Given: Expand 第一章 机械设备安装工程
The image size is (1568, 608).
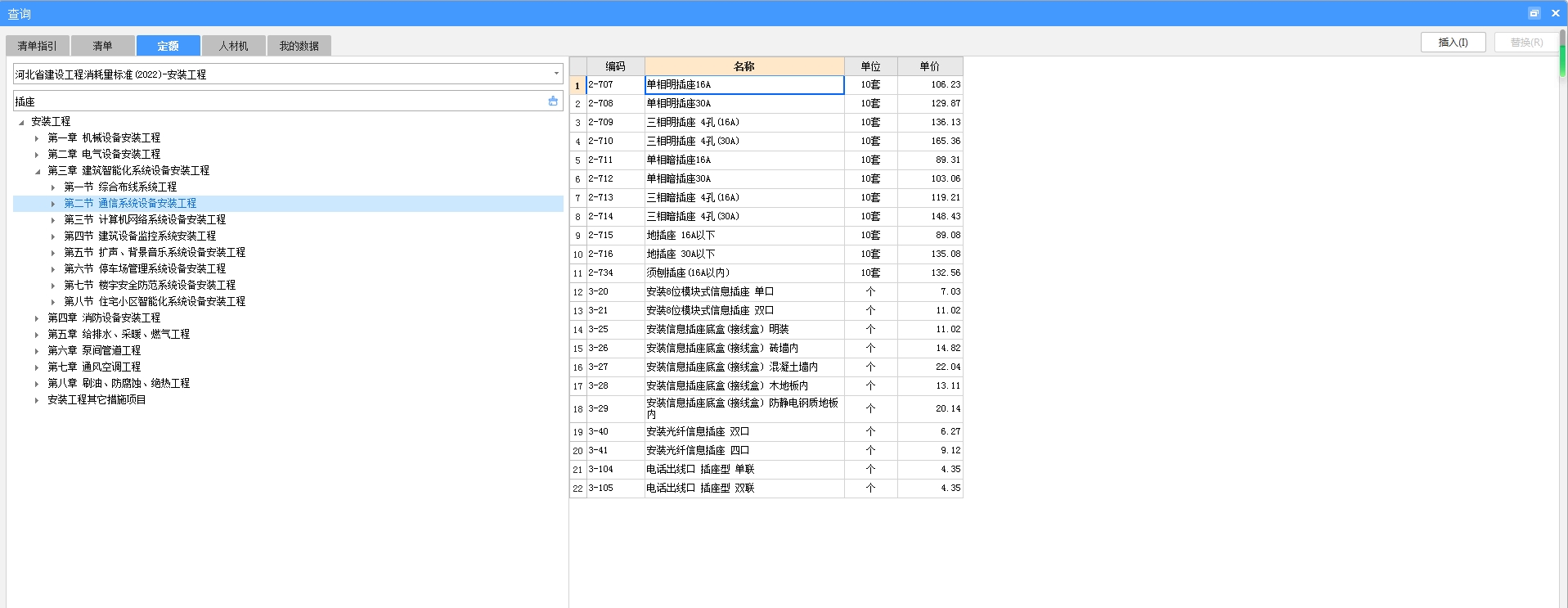Looking at the screenshot, I should [x=37, y=138].
